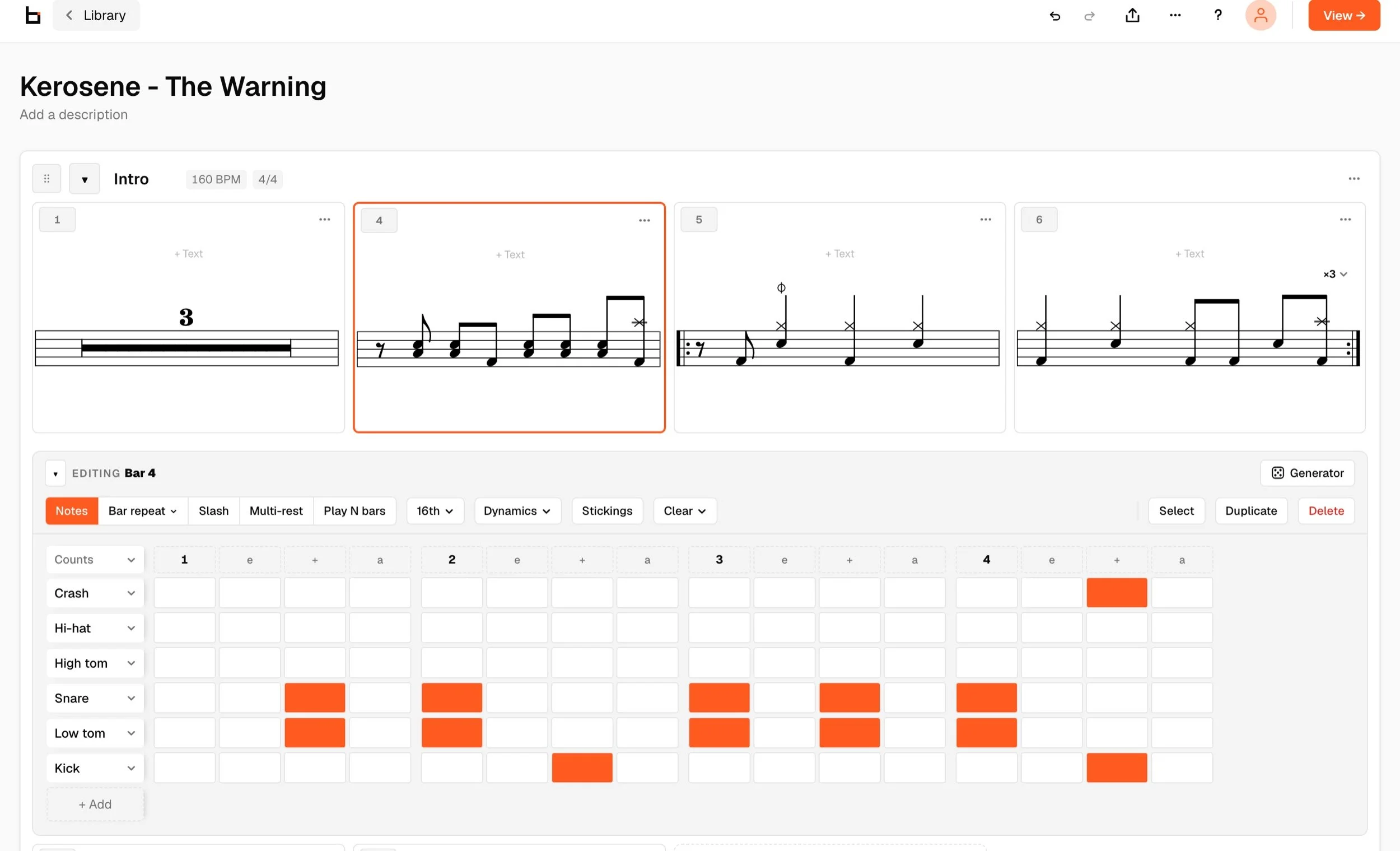The height and width of the screenshot is (851, 1400).
Task: Change the High tom instrument dropdown
Action: point(95,663)
